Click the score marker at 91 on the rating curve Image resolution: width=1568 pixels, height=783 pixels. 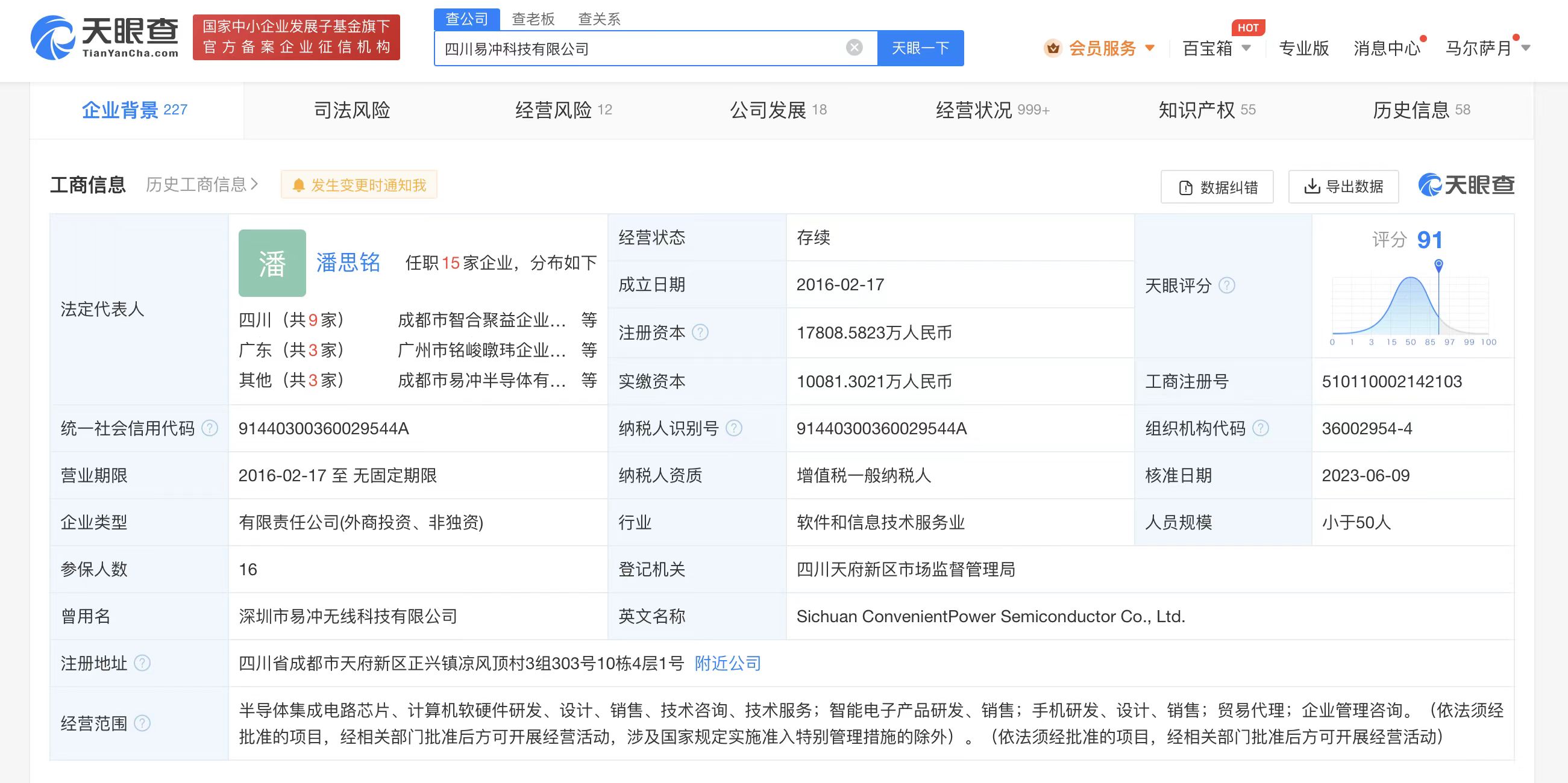(x=1438, y=266)
